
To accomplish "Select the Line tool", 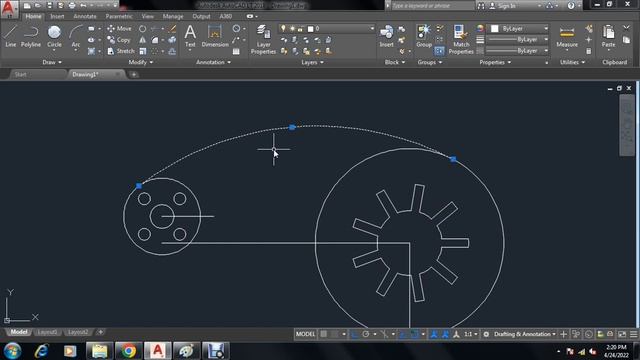I will click(10, 36).
